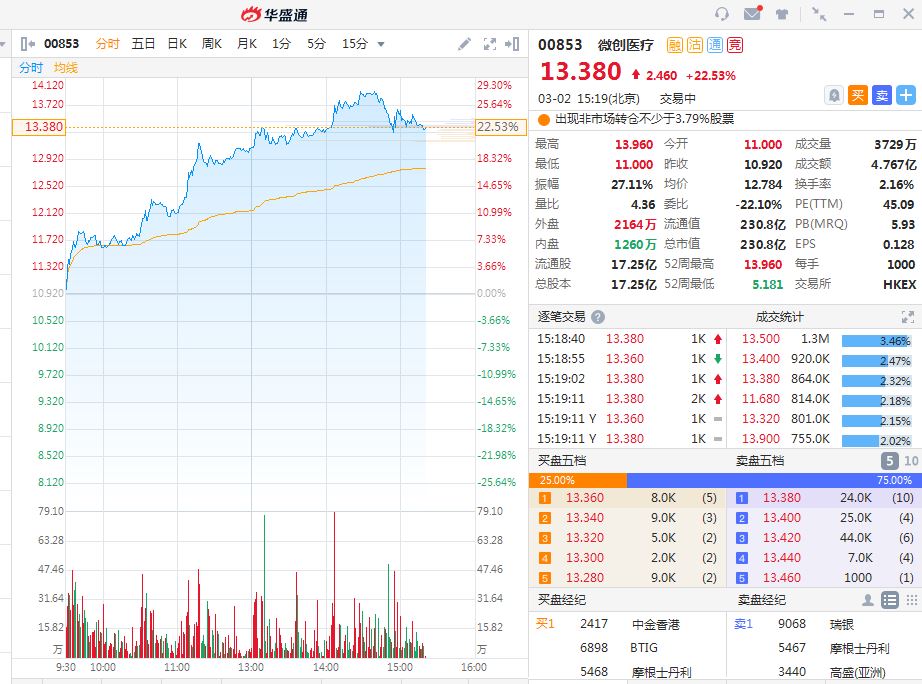The image size is (922, 684).
Task: Expand the chart to fullscreen
Action: point(490,44)
